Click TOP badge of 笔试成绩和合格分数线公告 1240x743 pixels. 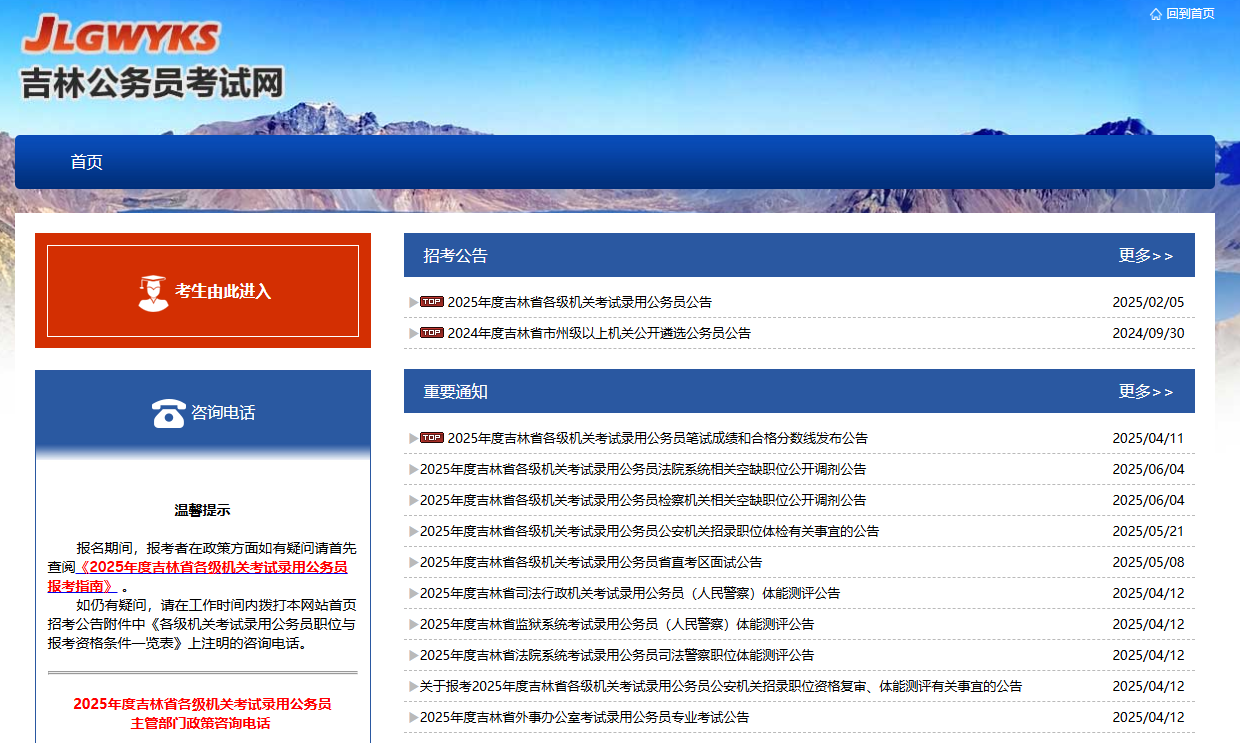[x=431, y=438]
